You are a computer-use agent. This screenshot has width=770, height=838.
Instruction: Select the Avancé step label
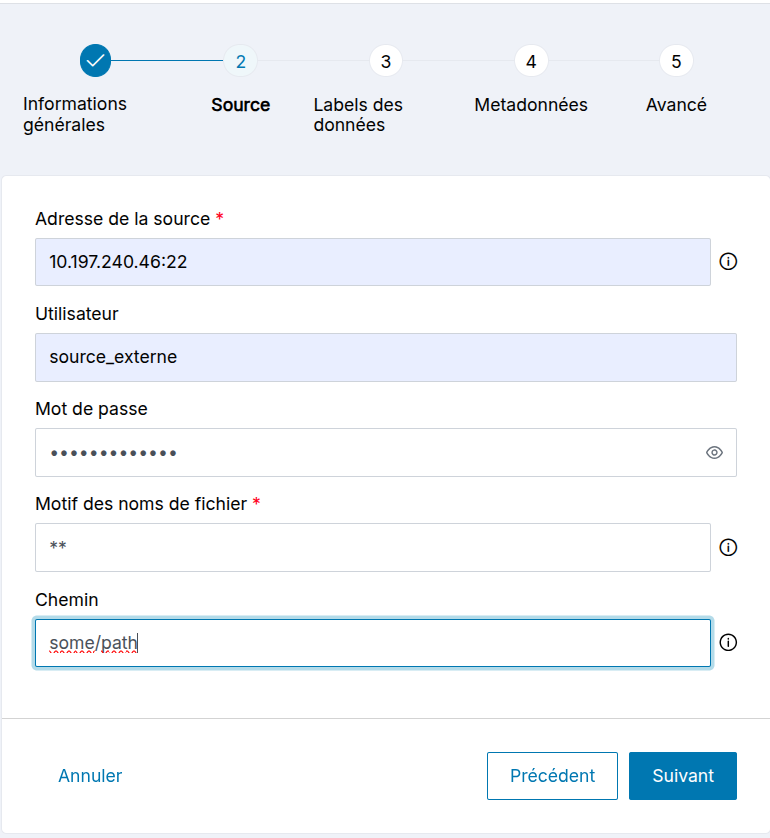click(x=676, y=105)
